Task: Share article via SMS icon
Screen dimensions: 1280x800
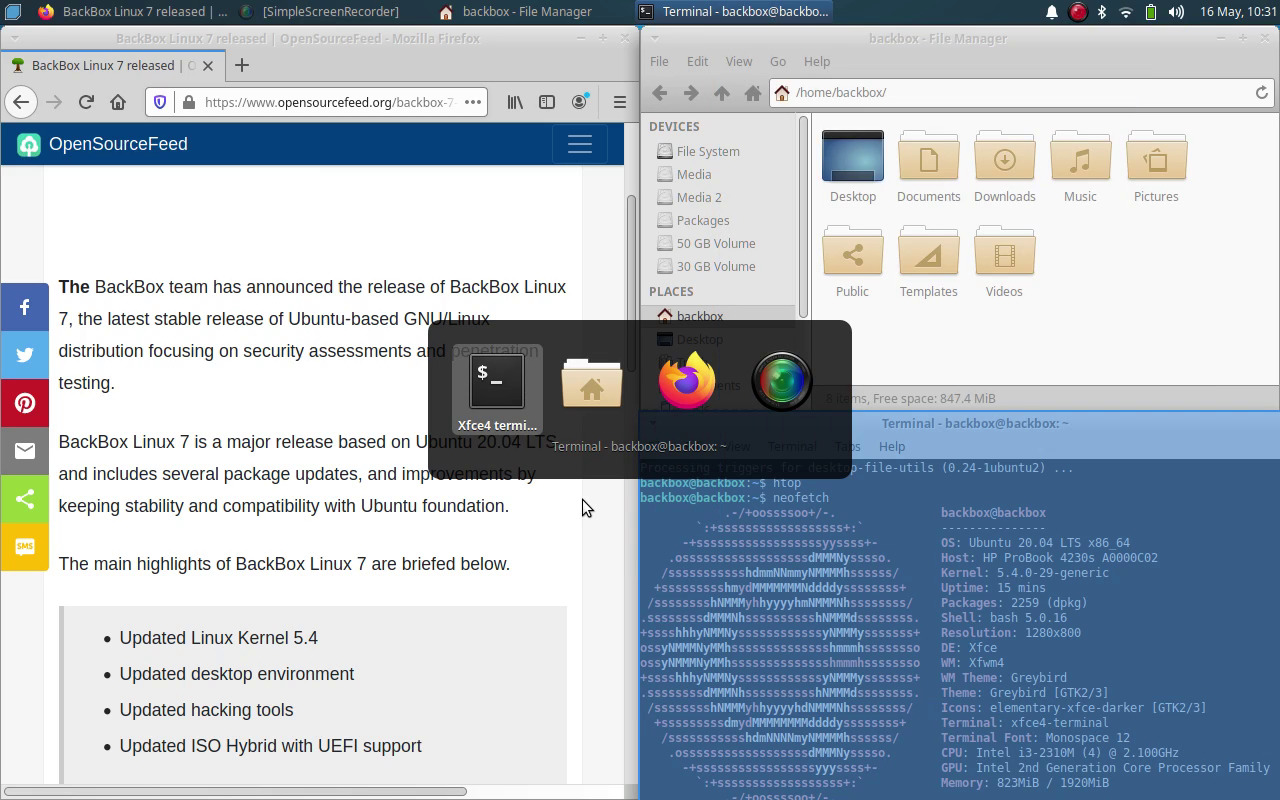Action: [24, 547]
